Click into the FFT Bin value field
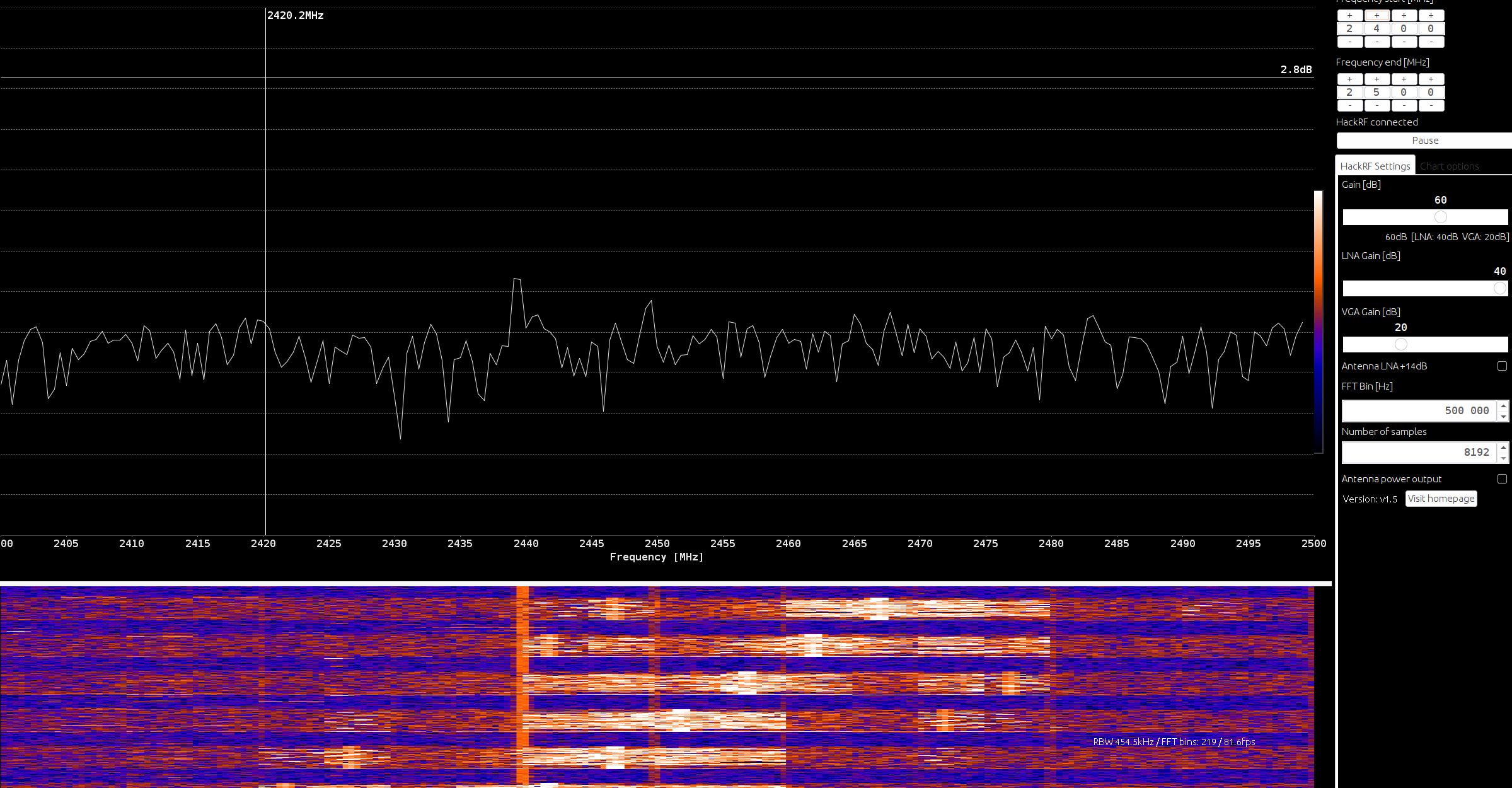1512x788 pixels. [1419, 411]
